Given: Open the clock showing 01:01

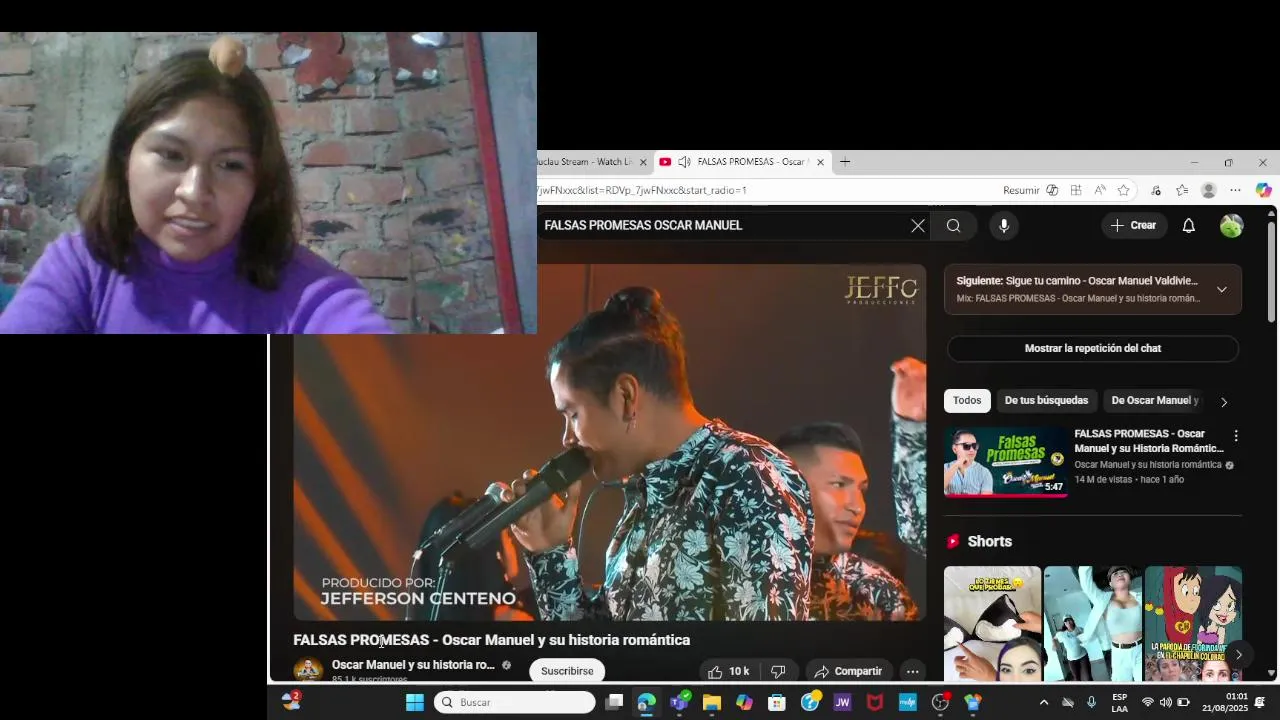Looking at the screenshot, I should tap(1225, 702).
